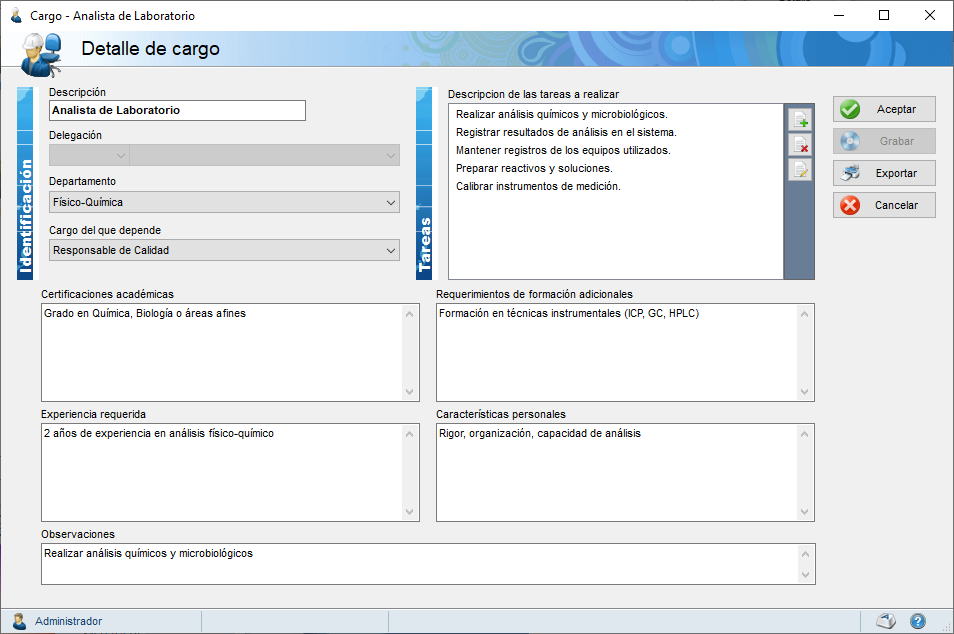
Task: Select task 'Preparar reactivos y soluciones.'
Action: tap(534, 168)
